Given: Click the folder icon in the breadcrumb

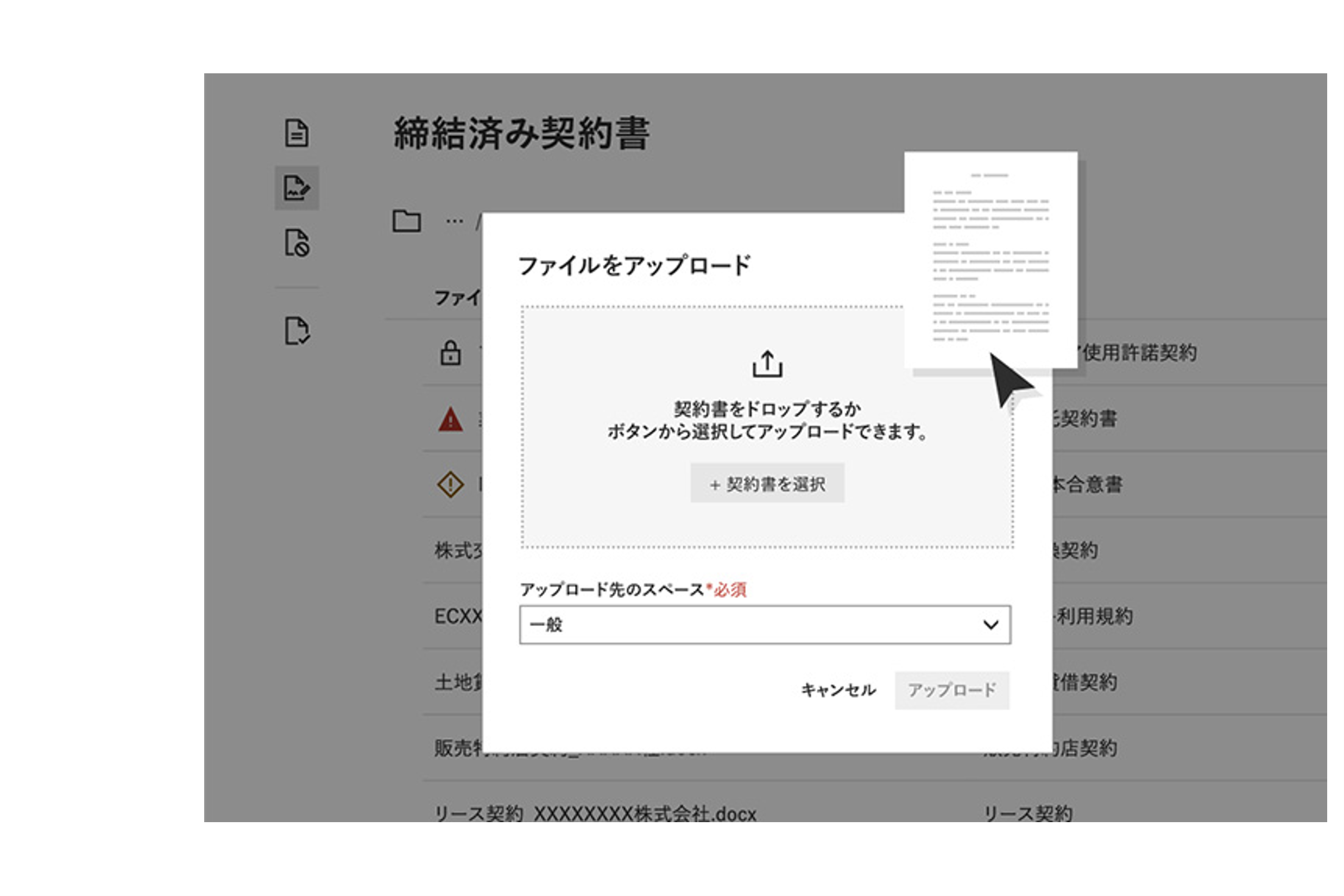Looking at the screenshot, I should click(x=406, y=220).
